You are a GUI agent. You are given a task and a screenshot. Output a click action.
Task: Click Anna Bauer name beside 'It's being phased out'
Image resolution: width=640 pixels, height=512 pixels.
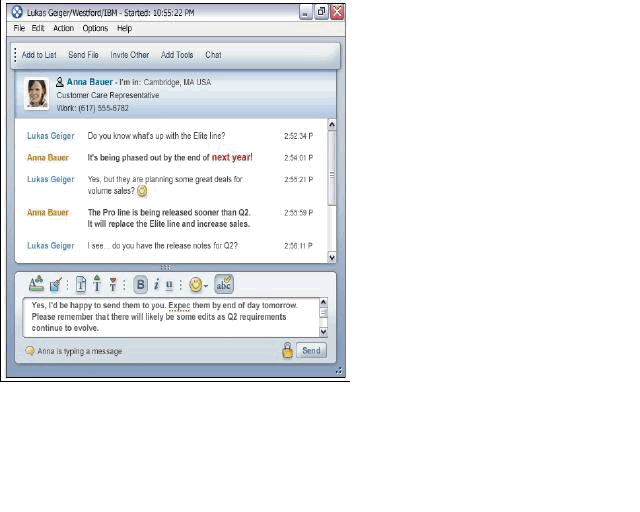click(x=48, y=158)
